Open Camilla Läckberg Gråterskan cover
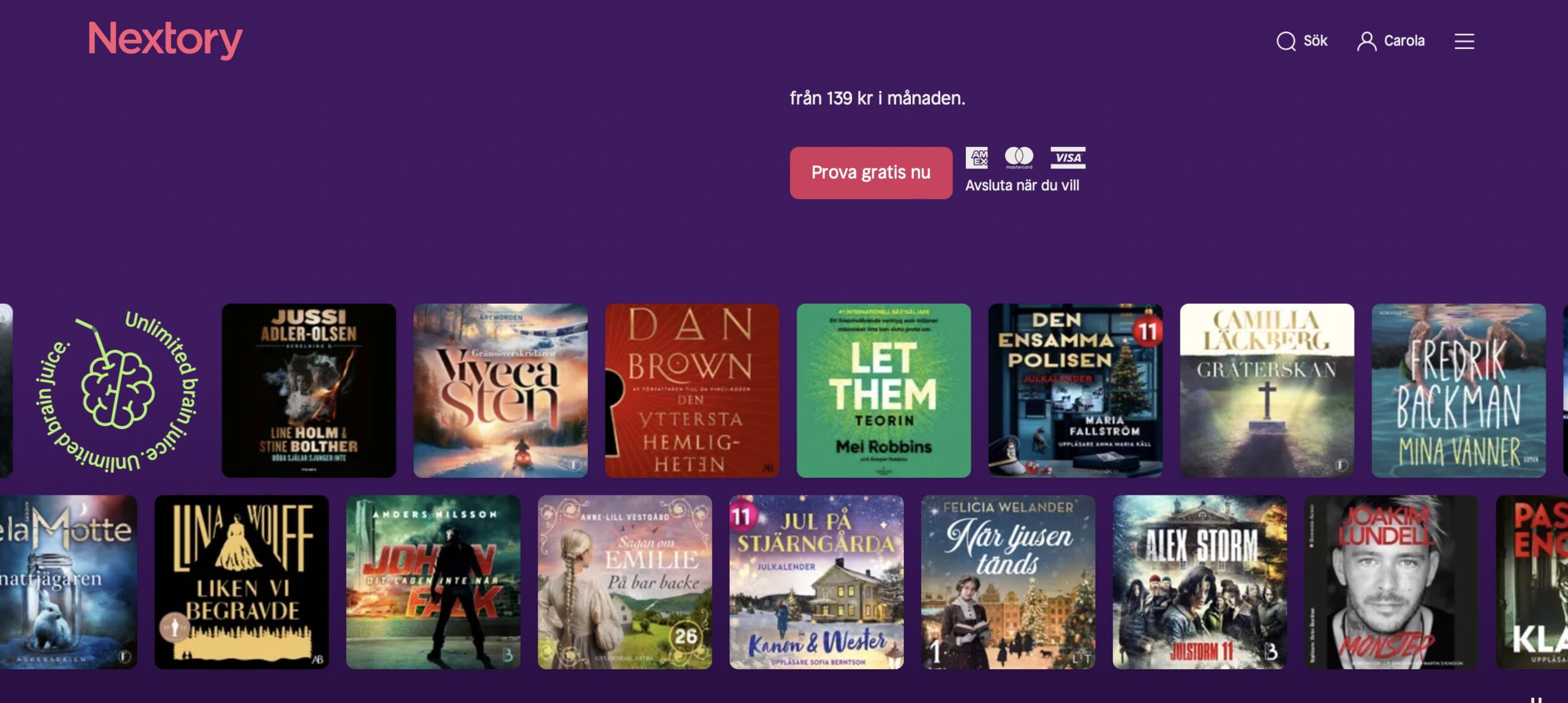 (x=1267, y=391)
